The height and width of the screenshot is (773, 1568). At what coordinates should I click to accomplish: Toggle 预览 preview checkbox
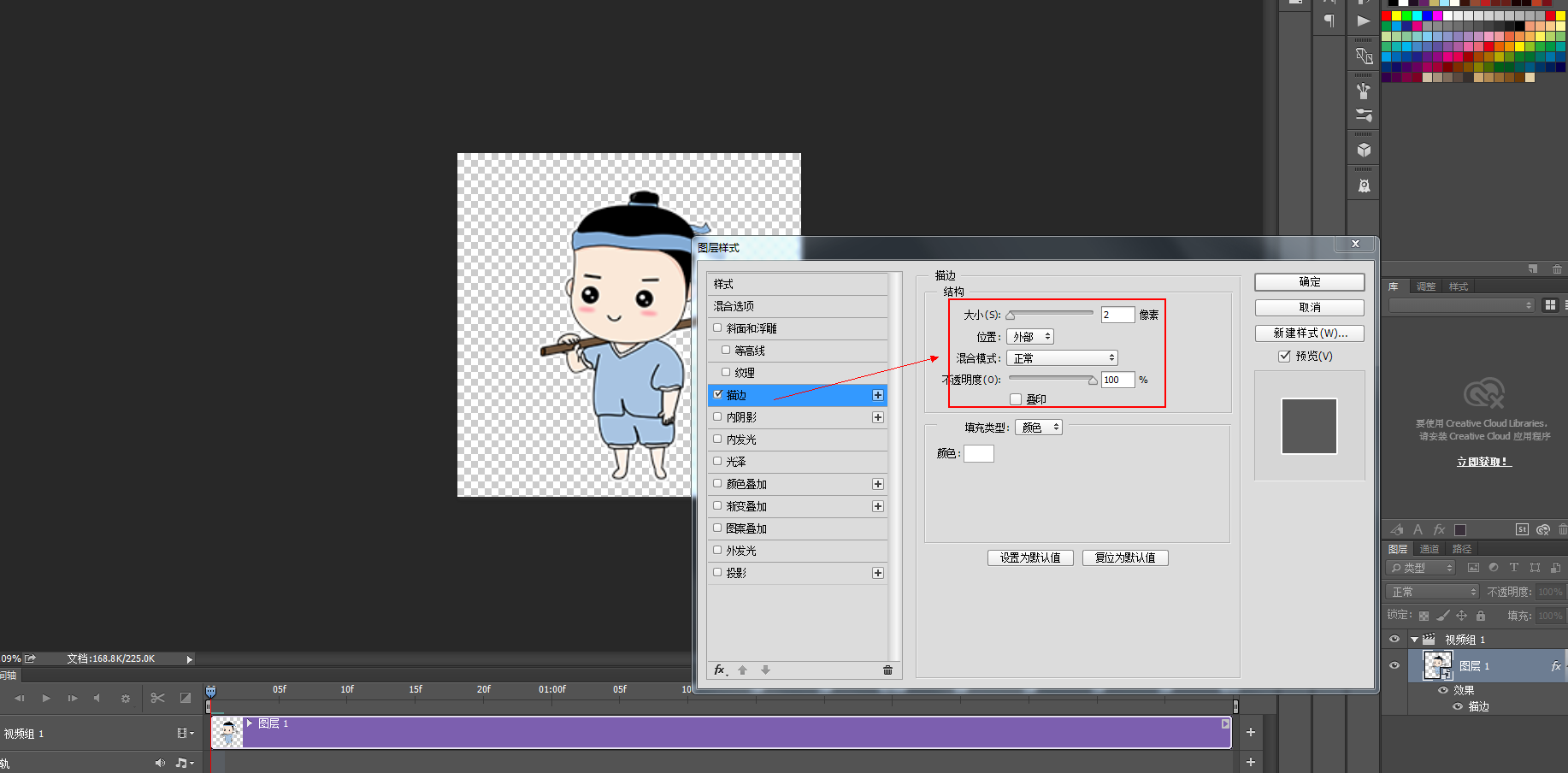(x=1284, y=356)
